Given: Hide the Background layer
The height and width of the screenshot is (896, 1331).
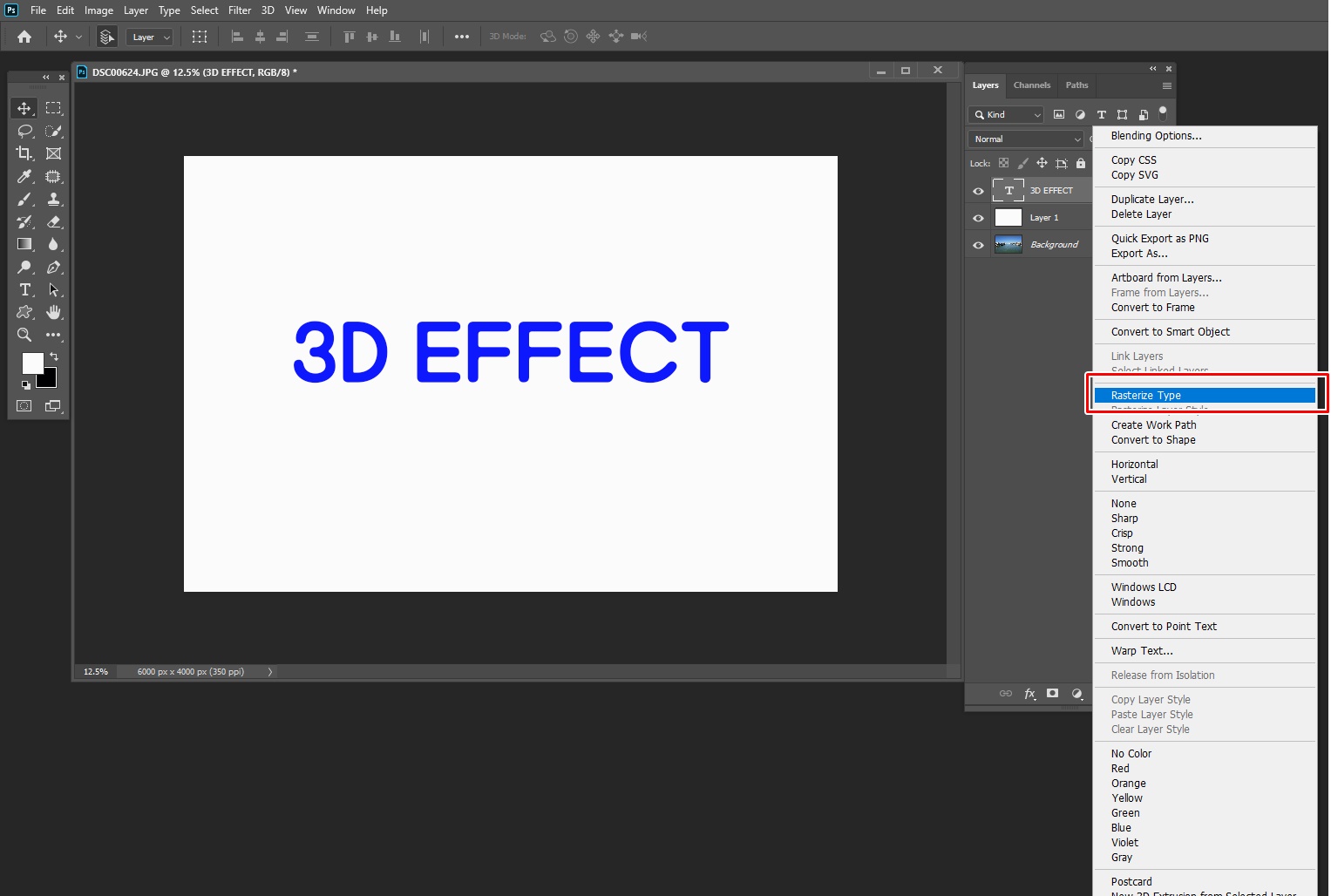Looking at the screenshot, I should pos(978,245).
